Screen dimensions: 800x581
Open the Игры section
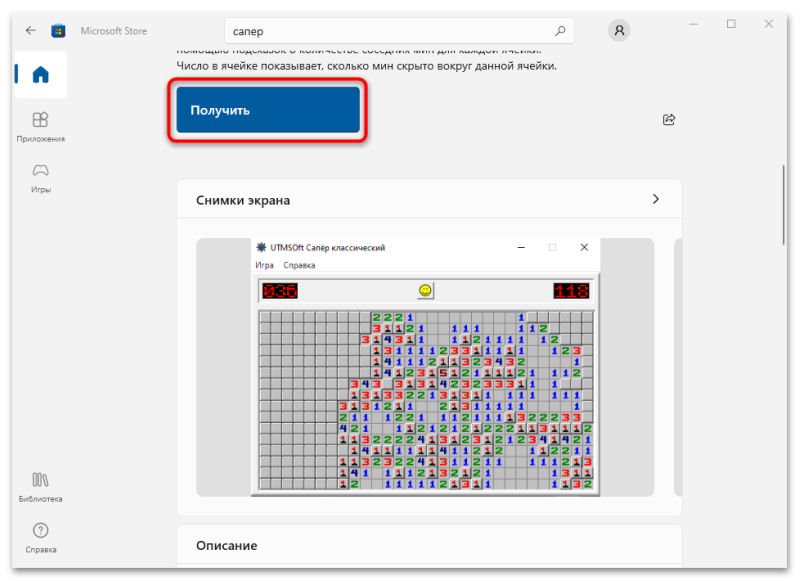[x=41, y=179]
